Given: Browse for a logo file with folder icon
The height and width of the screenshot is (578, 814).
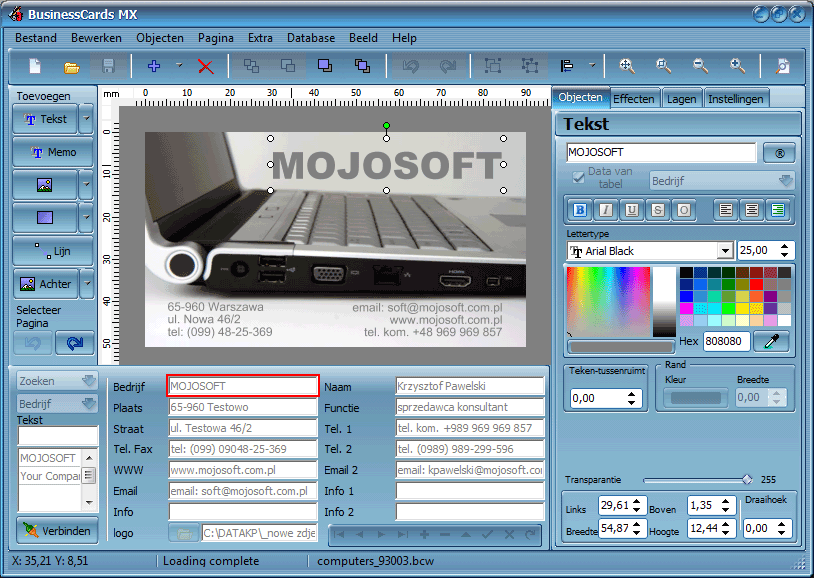Looking at the screenshot, I should (x=184, y=533).
